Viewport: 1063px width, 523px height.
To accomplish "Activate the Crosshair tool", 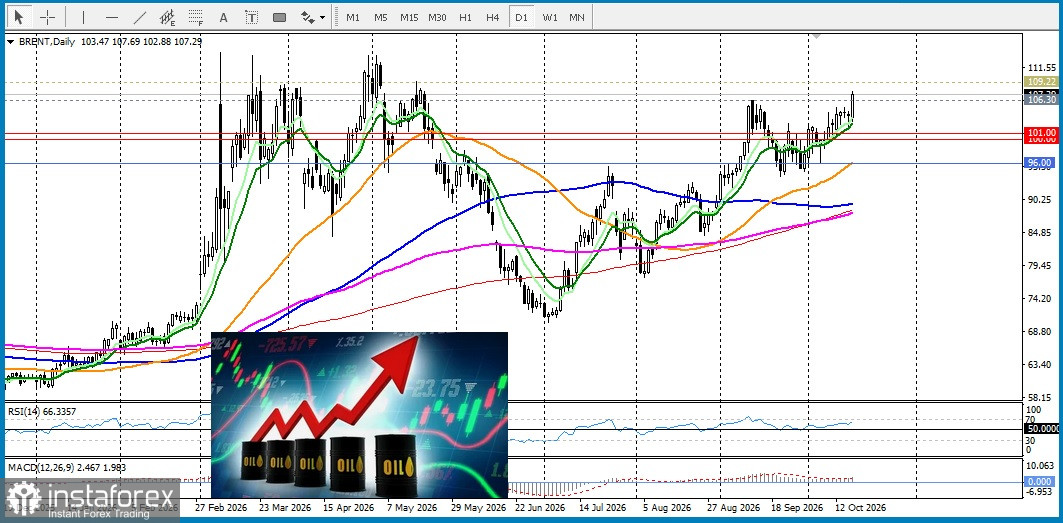I will pos(47,17).
